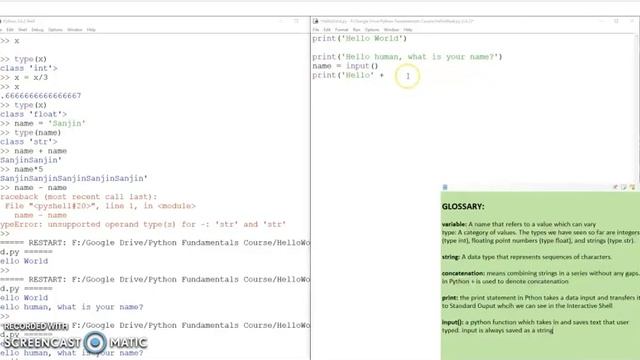This screenshot has height=360, width=640.
Task: Open the Run menu in the editor window
Action: [356, 30]
